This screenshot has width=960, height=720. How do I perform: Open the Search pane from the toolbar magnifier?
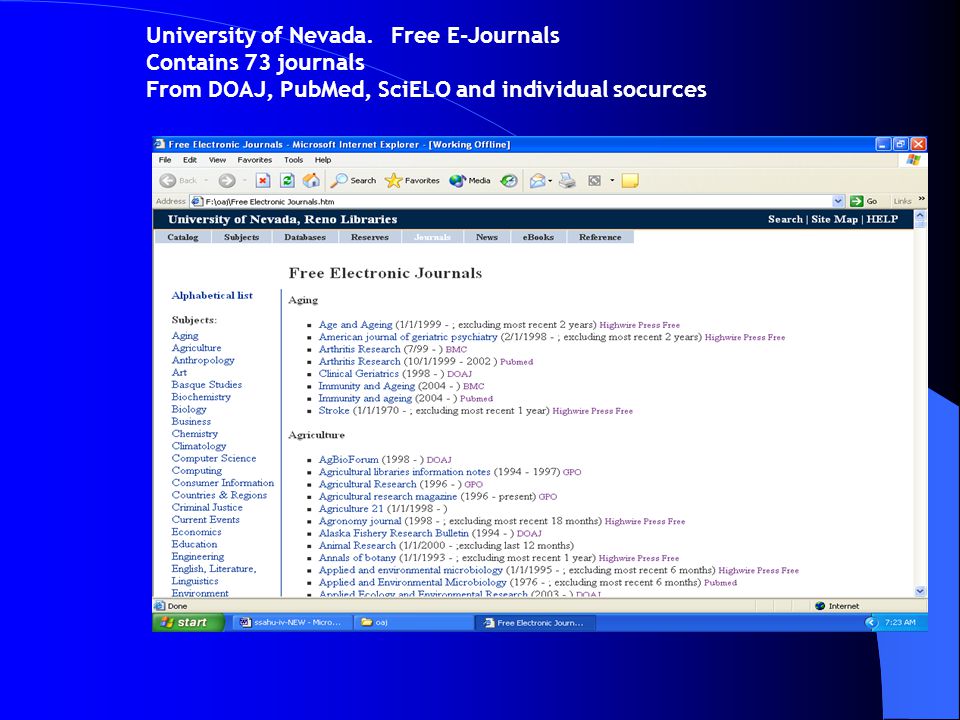pyautogui.click(x=353, y=181)
